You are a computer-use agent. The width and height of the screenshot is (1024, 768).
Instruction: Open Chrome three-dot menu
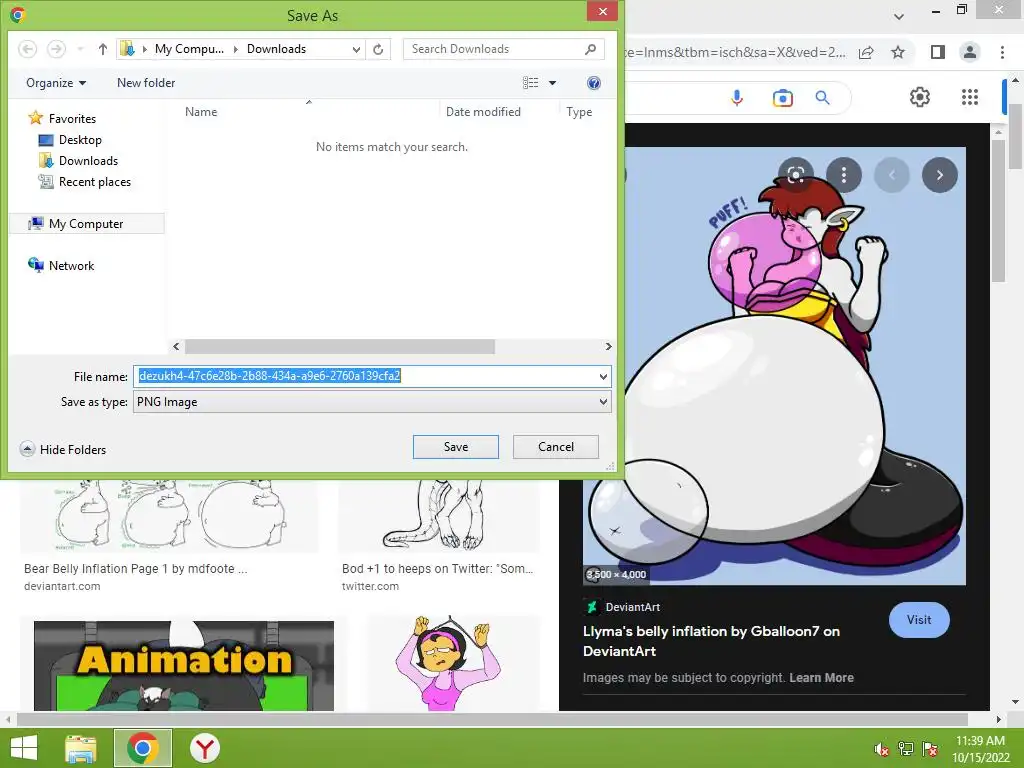(x=1002, y=52)
